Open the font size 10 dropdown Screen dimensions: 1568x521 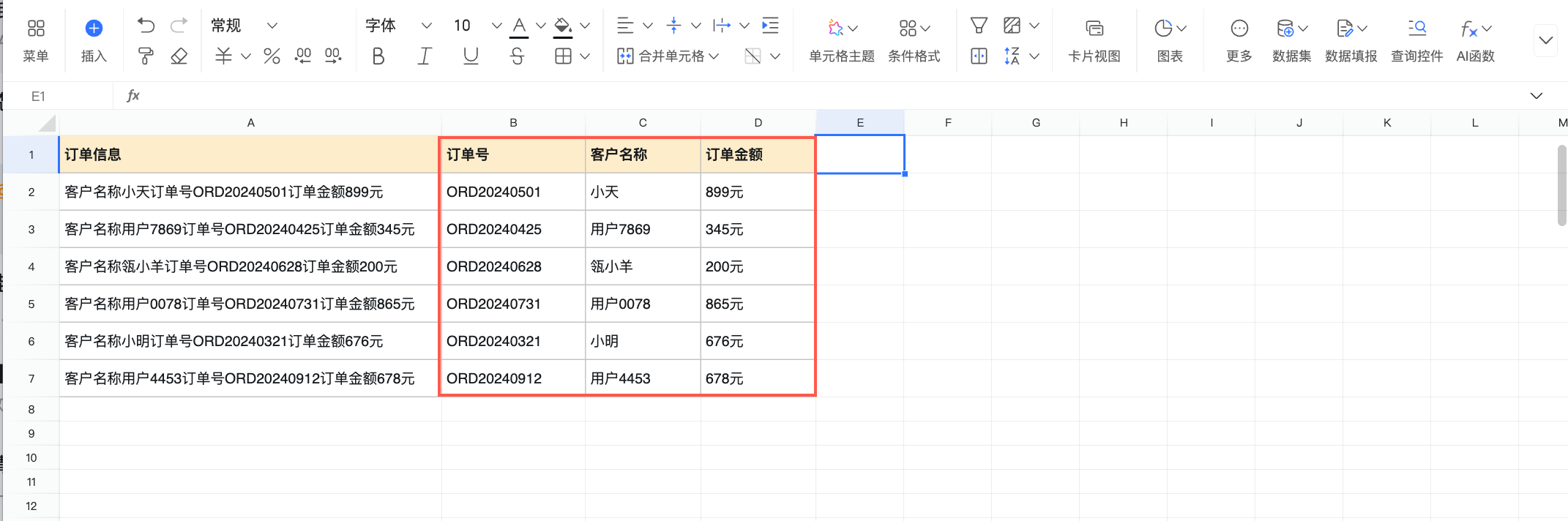tap(477, 26)
